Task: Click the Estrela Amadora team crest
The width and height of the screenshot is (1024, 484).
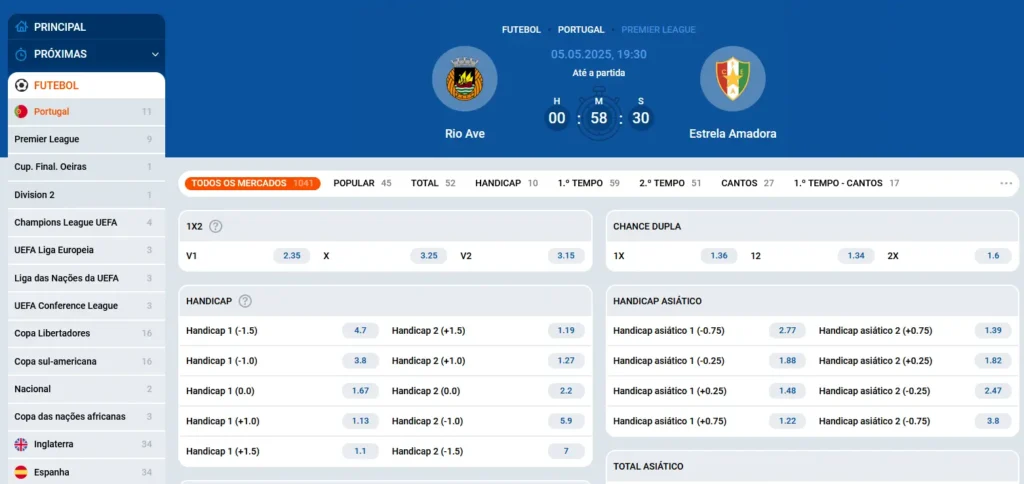Action: pyautogui.click(x=733, y=78)
